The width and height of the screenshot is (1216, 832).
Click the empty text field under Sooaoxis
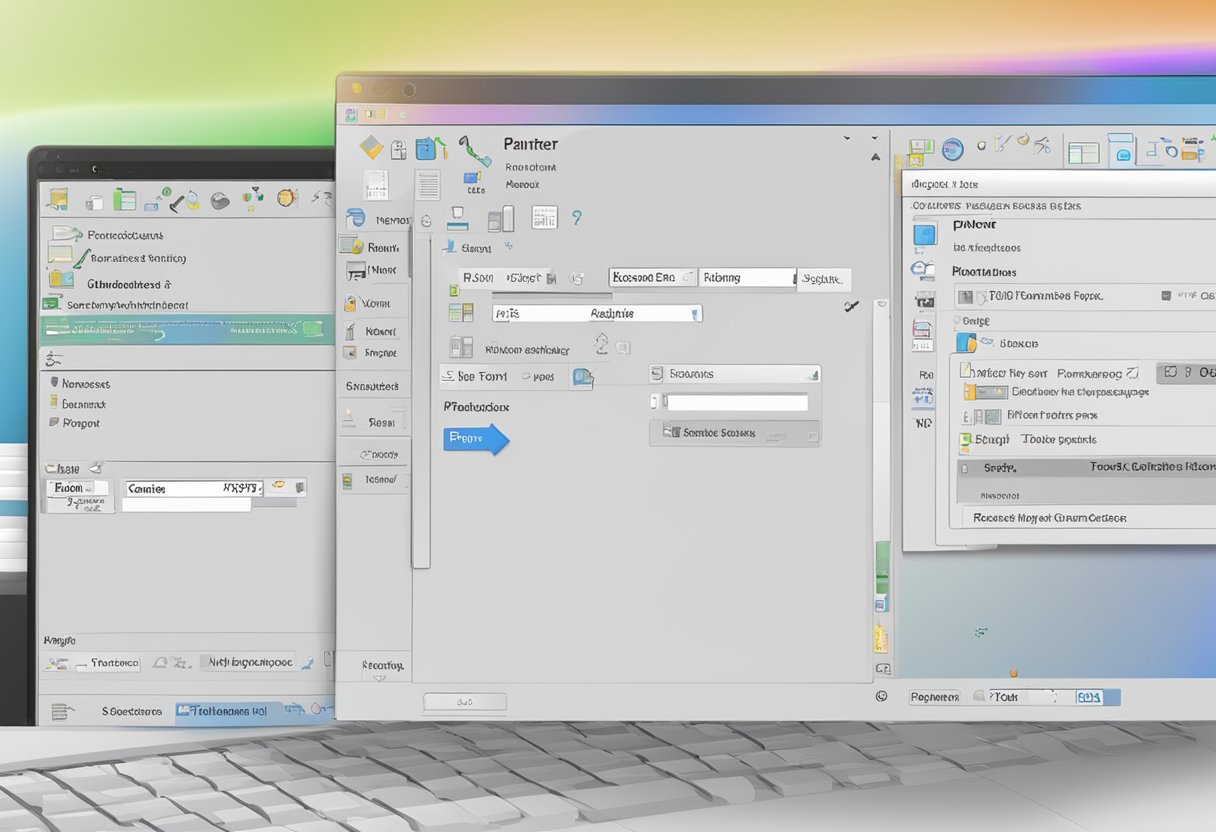tap(736, 402)
